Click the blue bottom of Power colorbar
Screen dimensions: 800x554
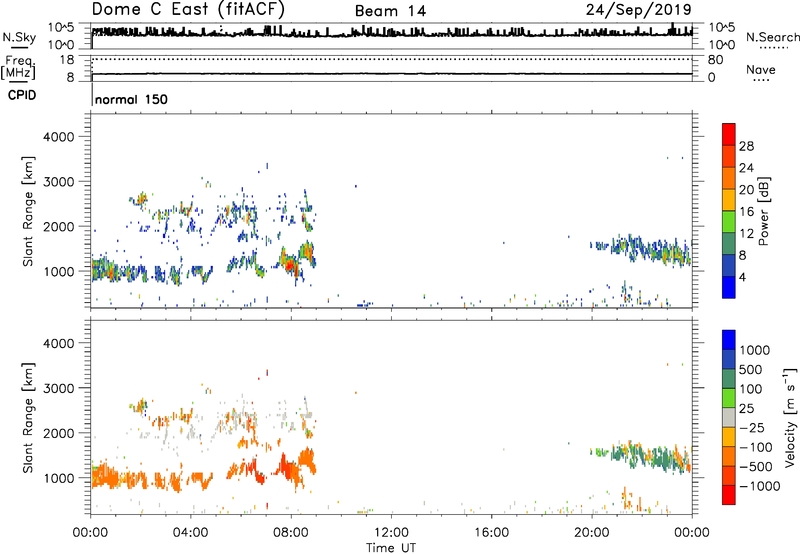point(729,287)
